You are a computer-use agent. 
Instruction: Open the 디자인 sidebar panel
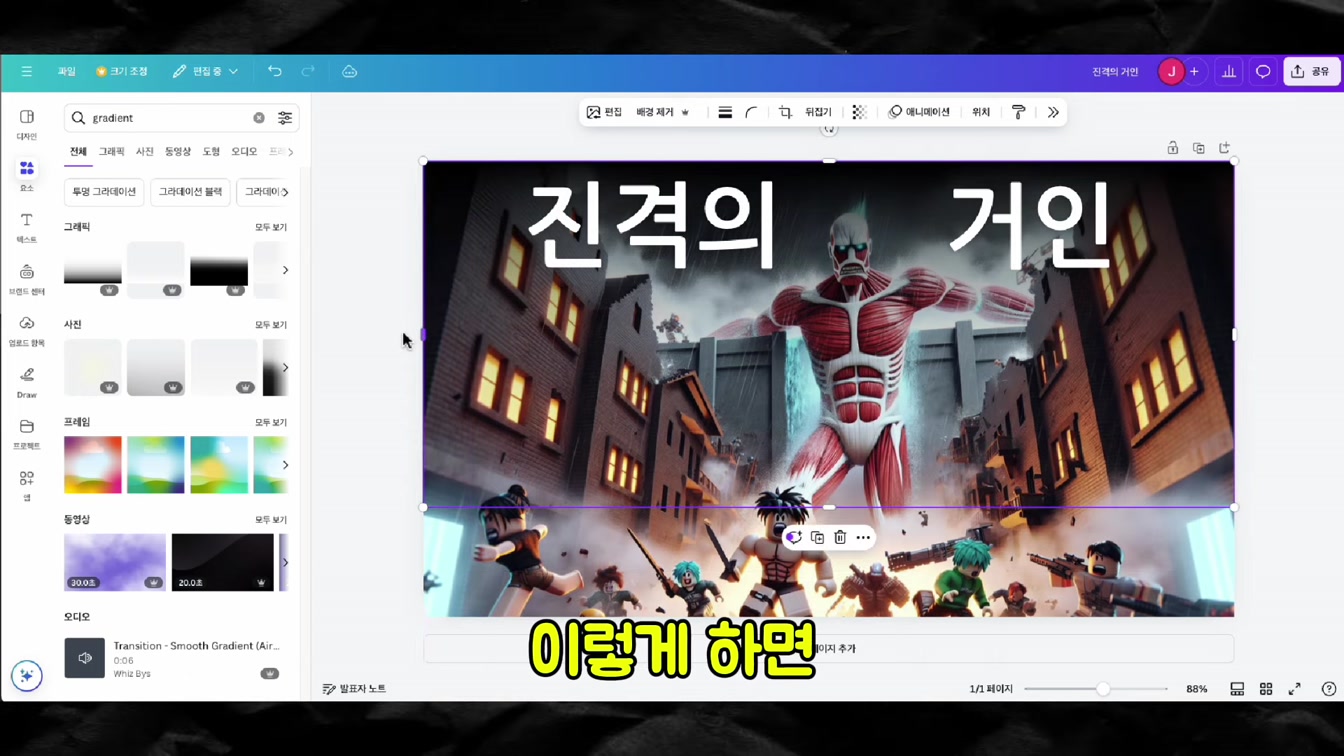click(x=27, y=125)
